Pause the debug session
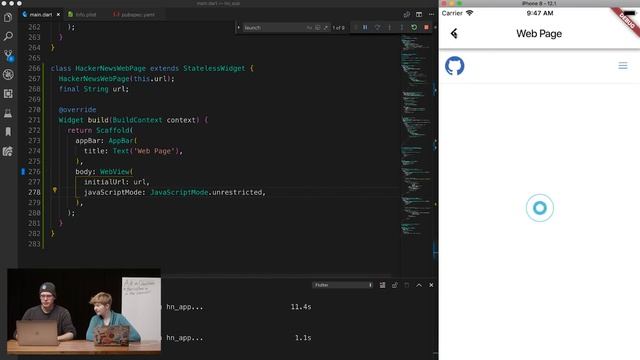 (365, 27)
